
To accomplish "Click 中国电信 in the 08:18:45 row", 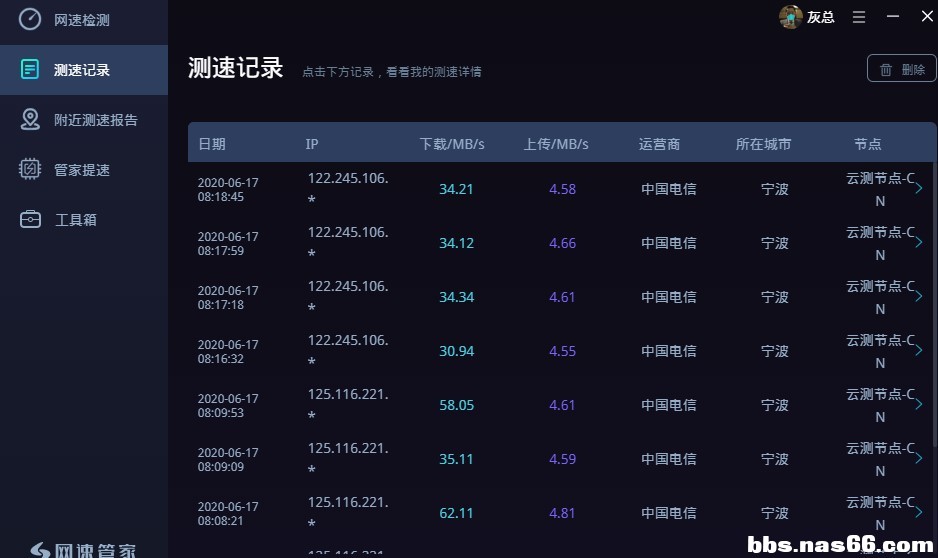I will (x=669, y=189).
